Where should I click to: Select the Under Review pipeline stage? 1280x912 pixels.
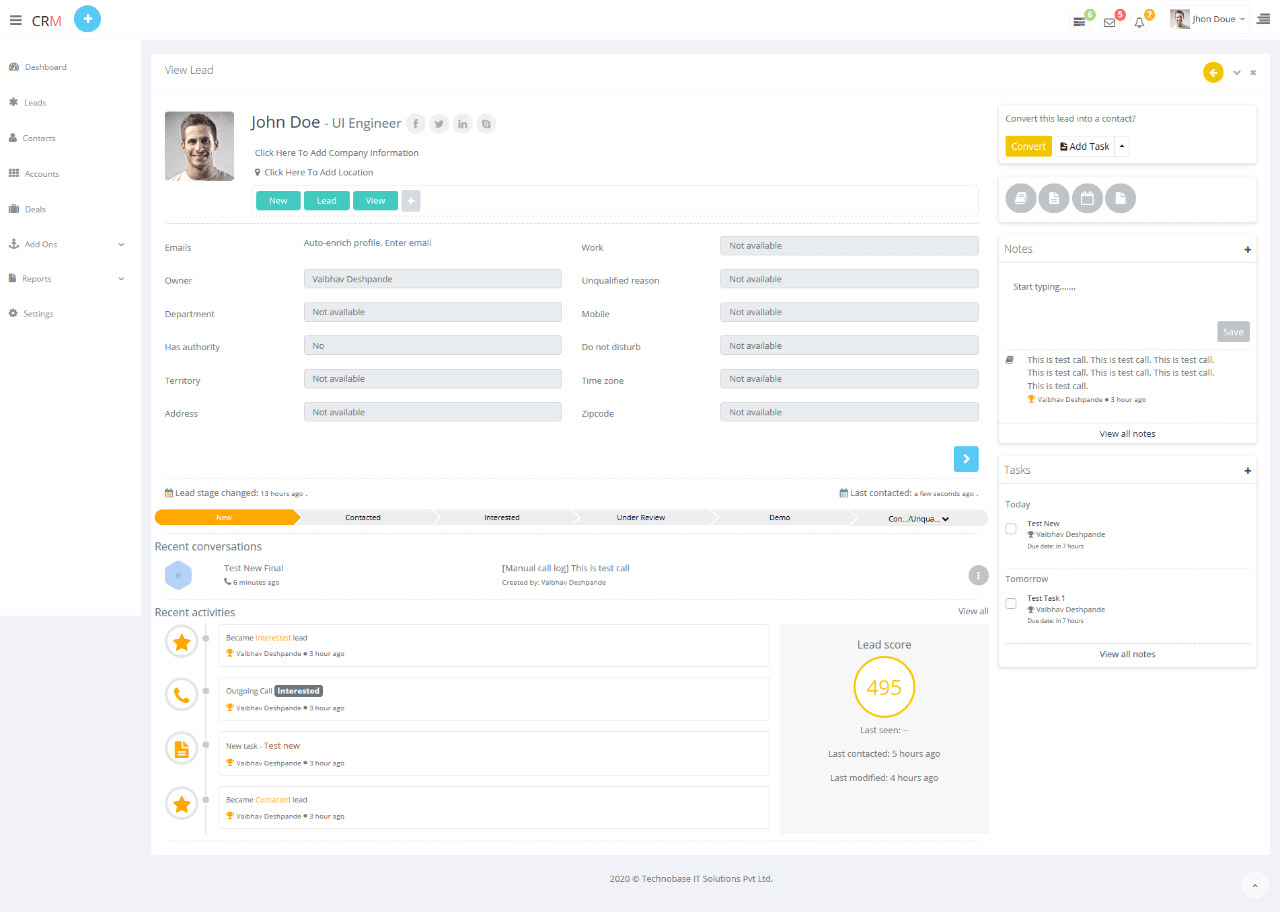point(641,518)
